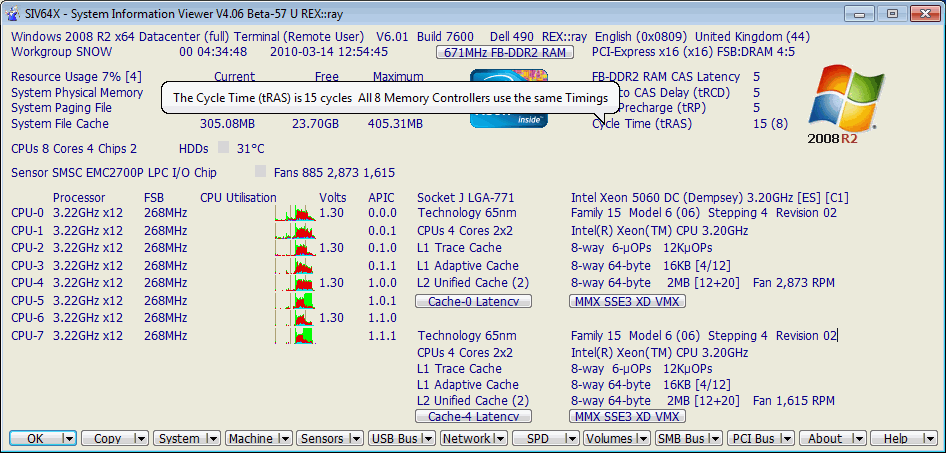Open the About menu button
The height and width of the screenshot is (453, 946).
826,439
